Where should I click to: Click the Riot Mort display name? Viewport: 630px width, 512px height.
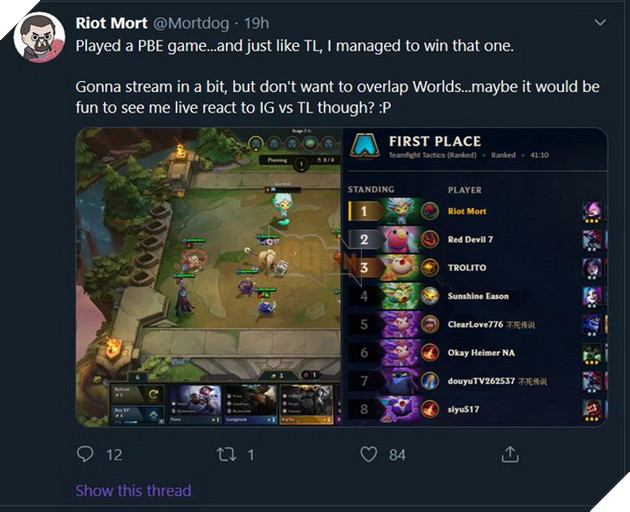[112, 23]
